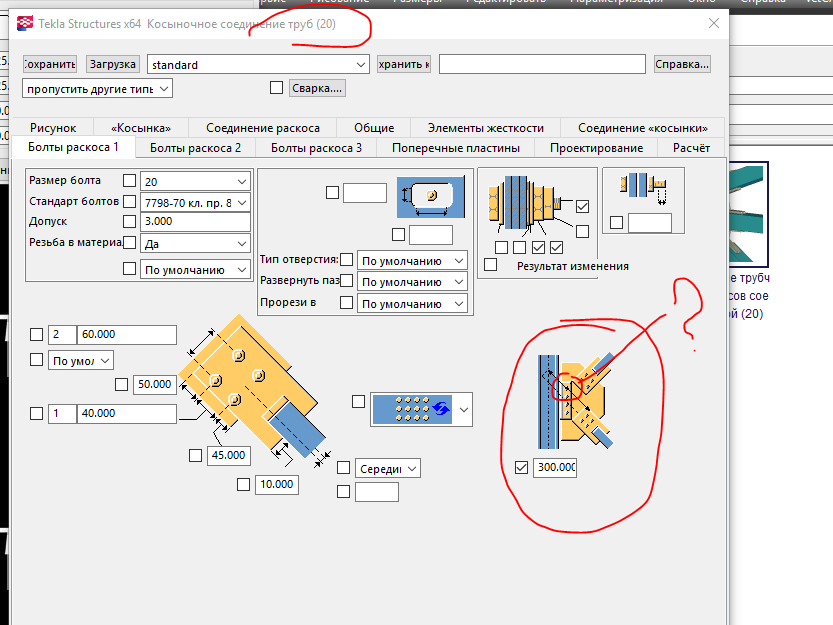Open the Элементы жесткости tab

coord(485,127)
